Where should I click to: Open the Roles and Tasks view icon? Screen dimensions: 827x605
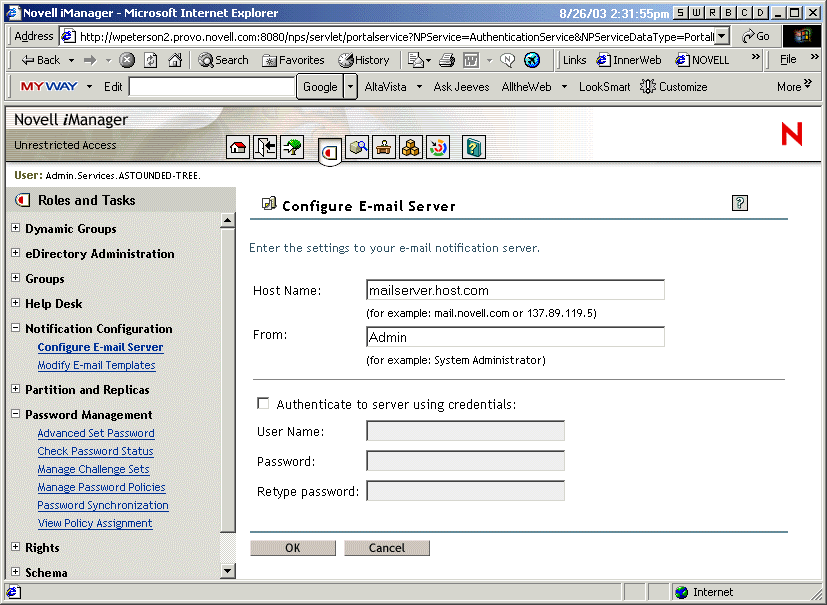coord(330,147)
